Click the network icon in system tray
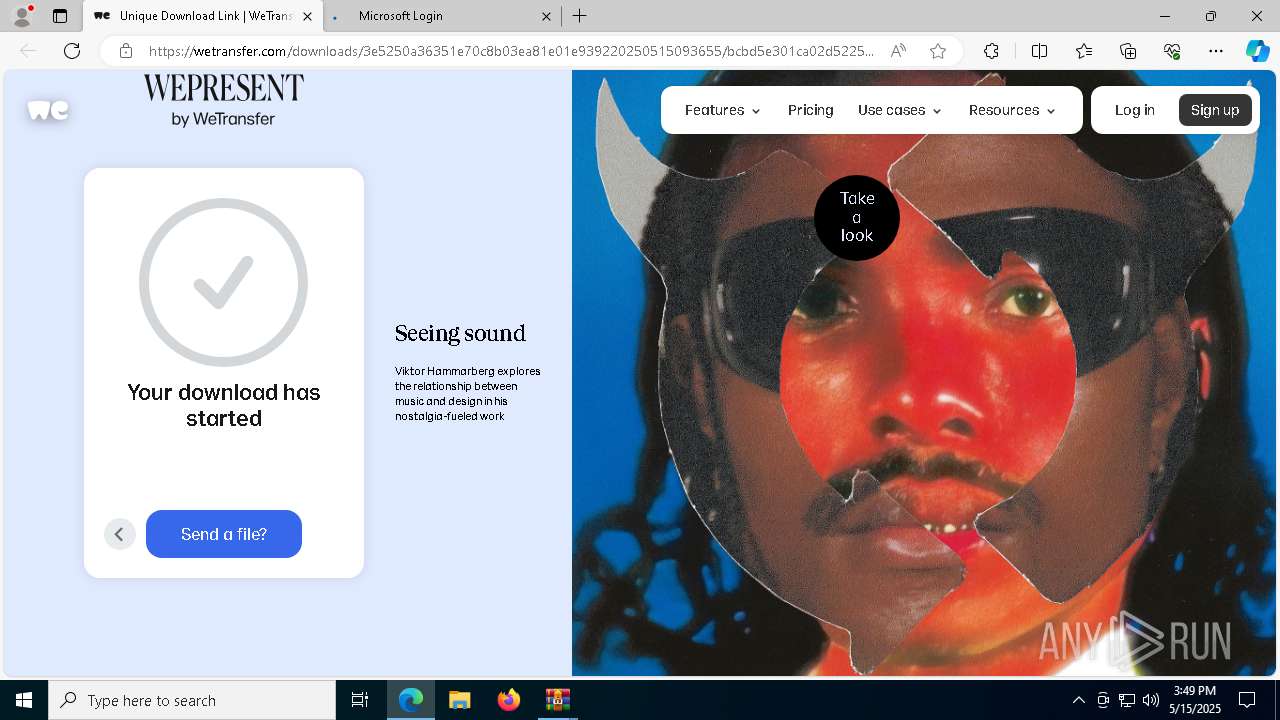 [x=1127, y=700]
